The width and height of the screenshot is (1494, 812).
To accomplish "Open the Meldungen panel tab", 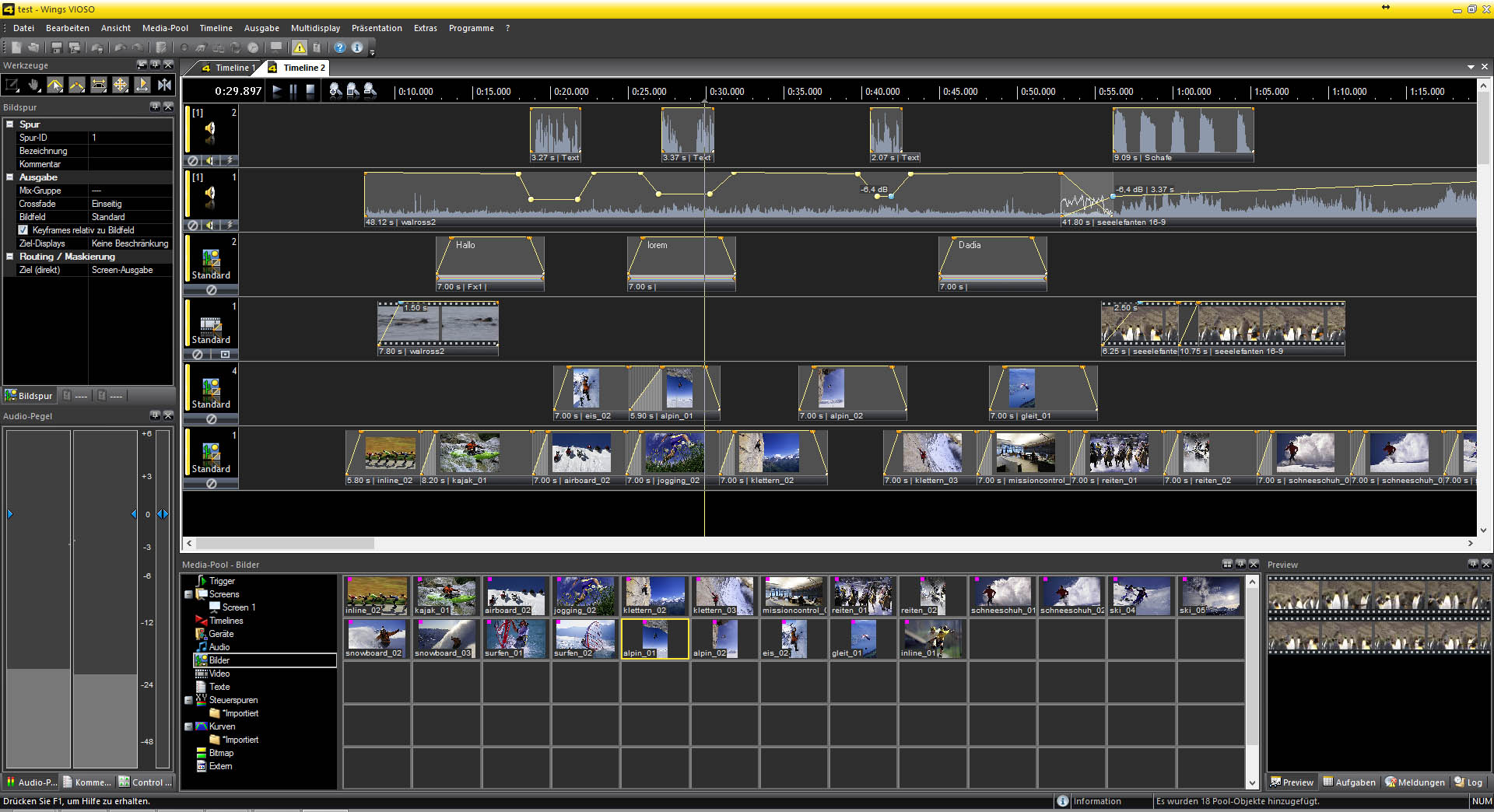I will tap(1414, 782).
